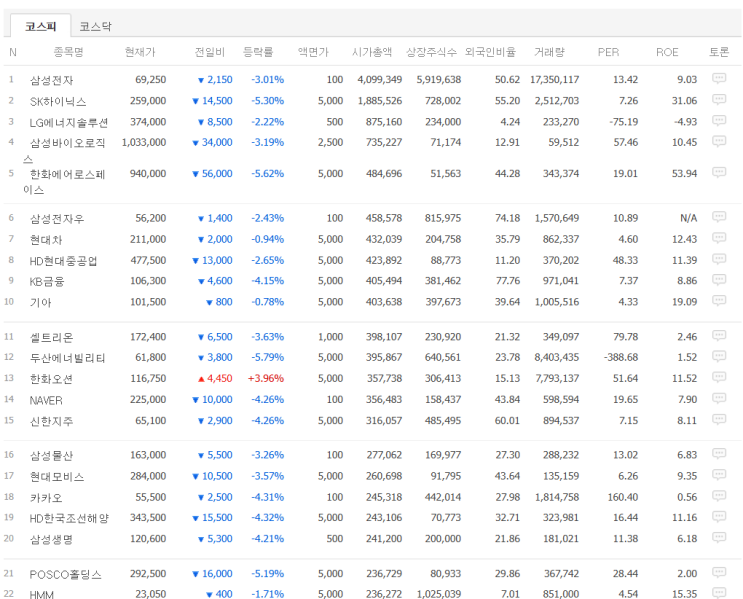
Task: Select the 코스피 tab
Action: (x=41, y=26)
